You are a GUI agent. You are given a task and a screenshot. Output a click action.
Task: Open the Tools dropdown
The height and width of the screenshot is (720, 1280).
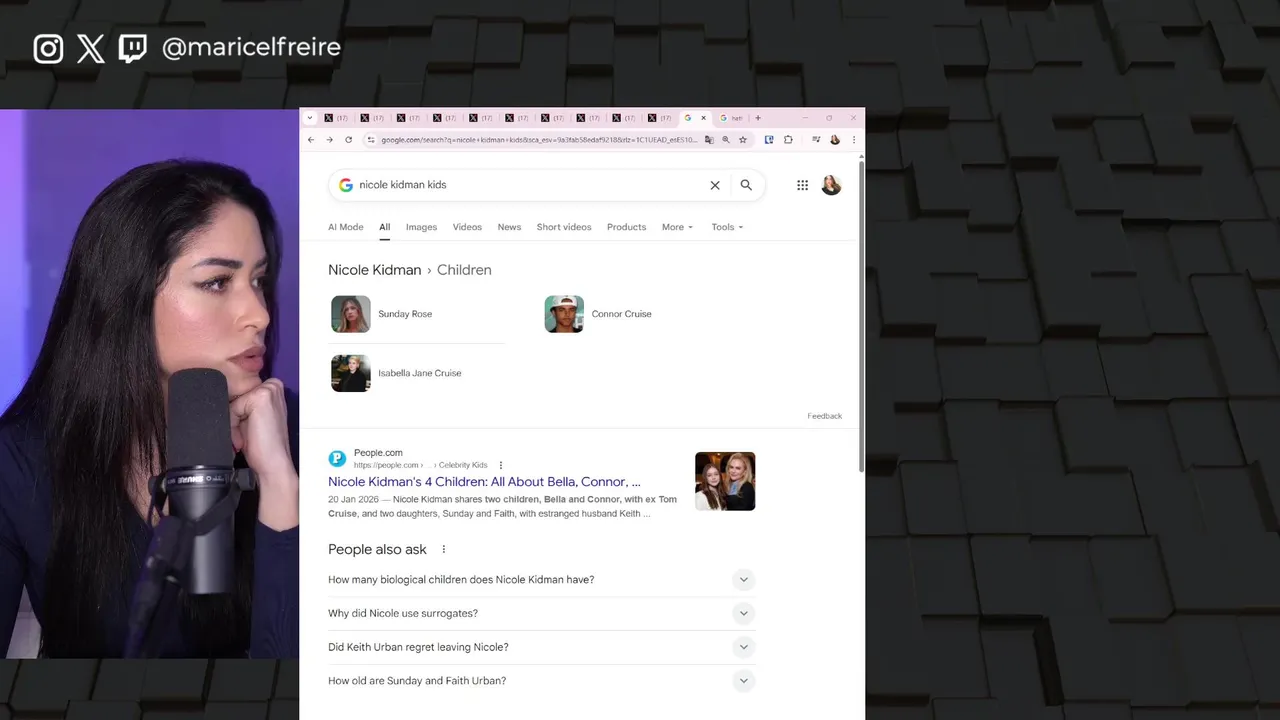pyautogui.click(x=727, y=227)
